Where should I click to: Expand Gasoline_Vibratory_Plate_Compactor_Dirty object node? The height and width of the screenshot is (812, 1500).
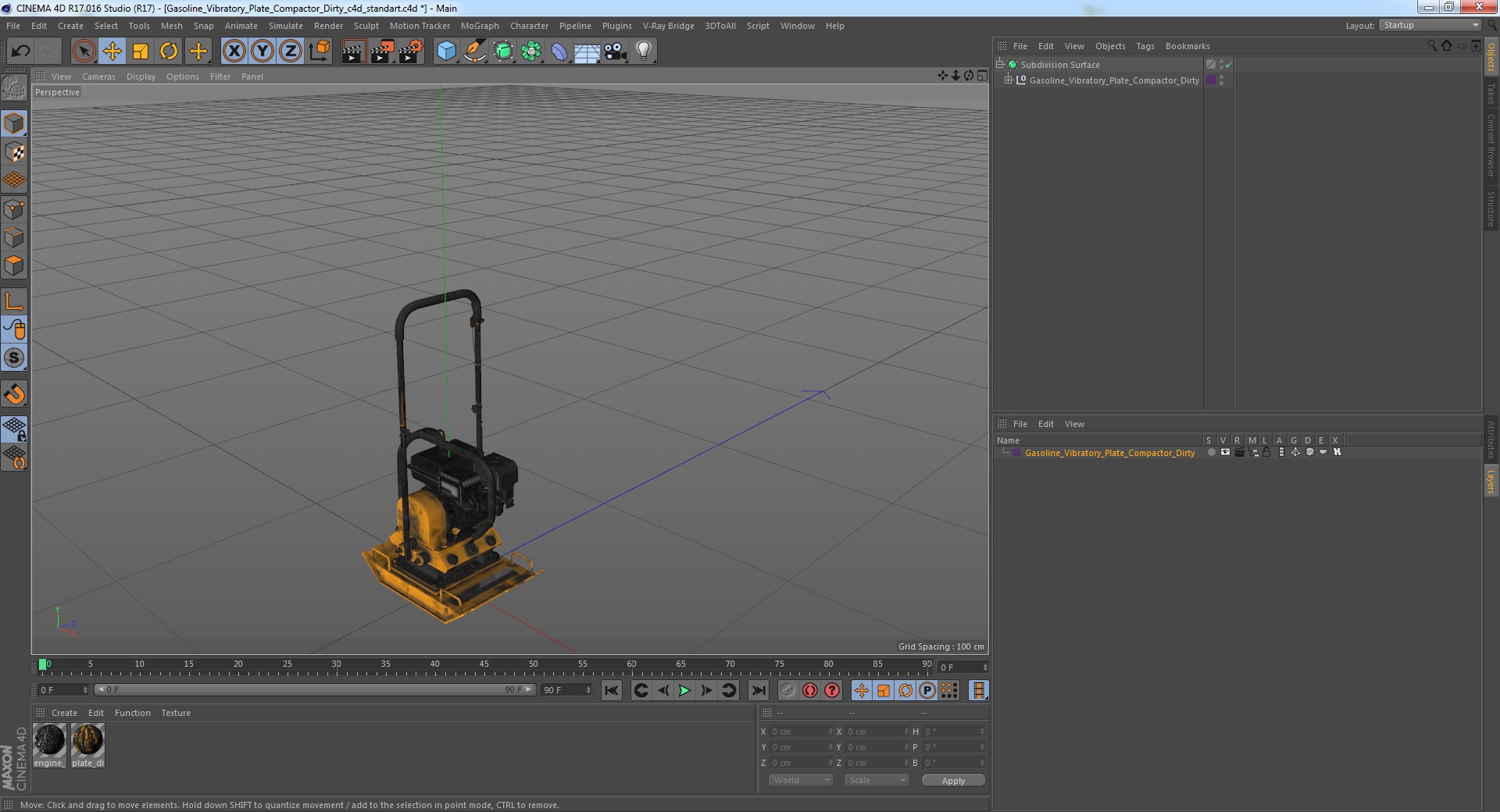point(1009,80)
